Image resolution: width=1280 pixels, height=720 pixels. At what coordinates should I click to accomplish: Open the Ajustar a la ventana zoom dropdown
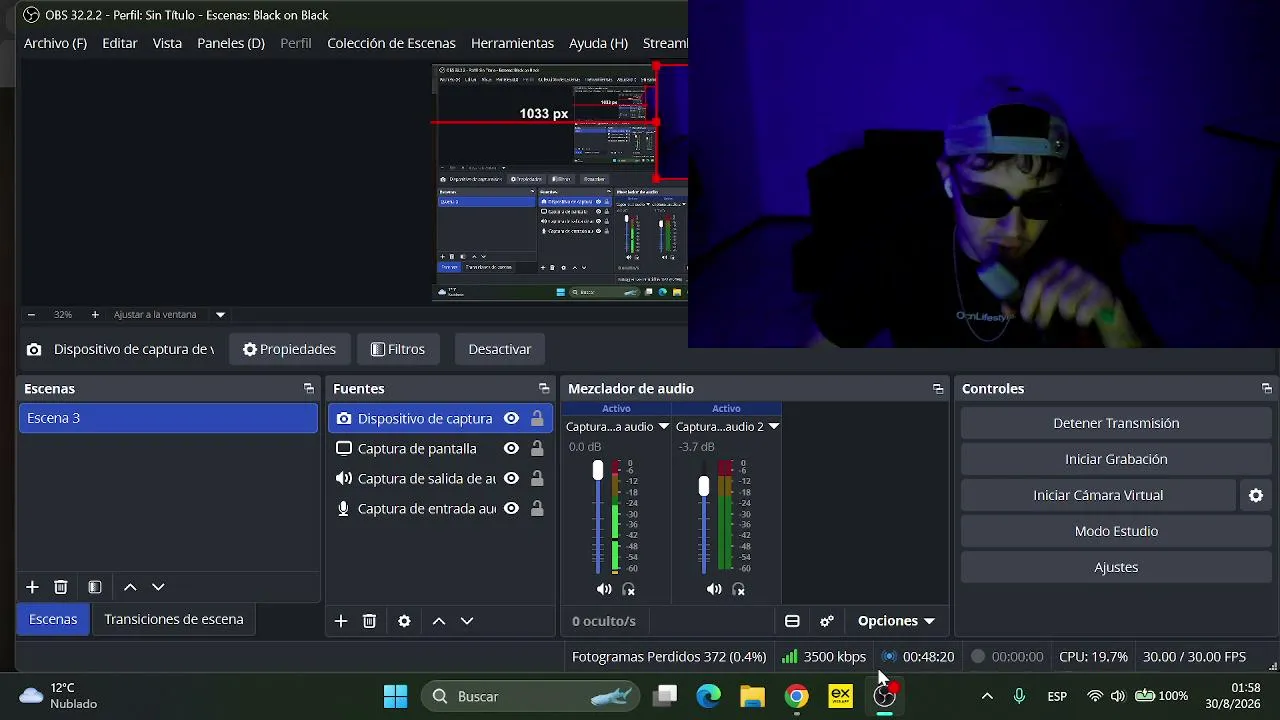[x=220, y=314]
